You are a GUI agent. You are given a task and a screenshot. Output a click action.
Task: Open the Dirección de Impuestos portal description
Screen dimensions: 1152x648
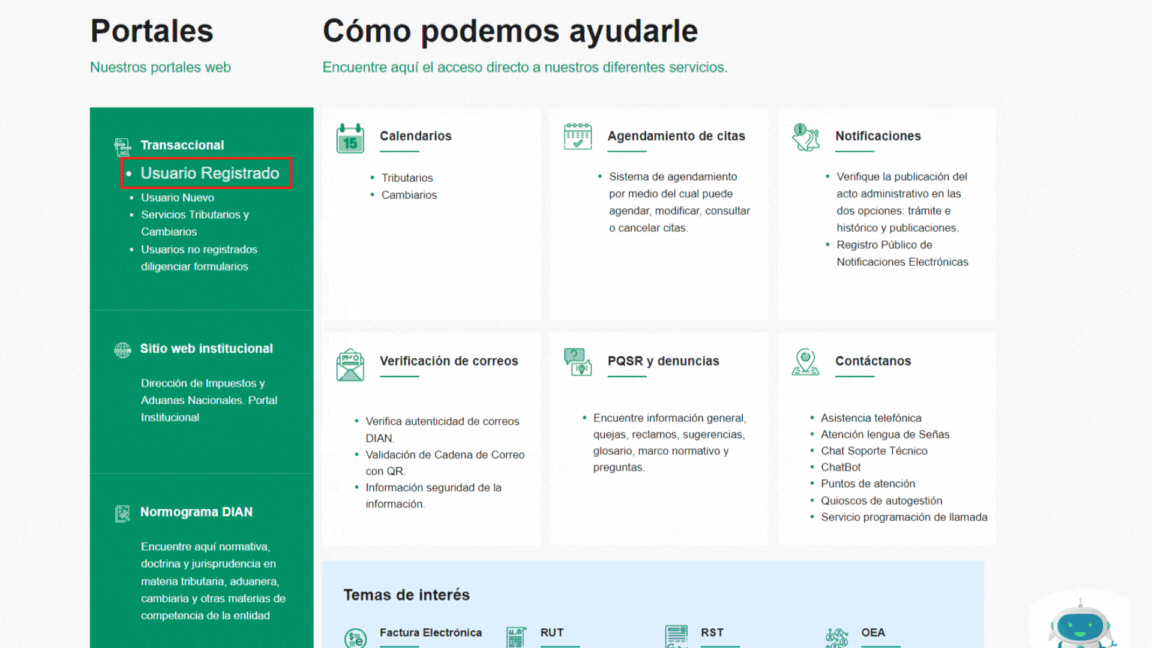coord(209,400)
